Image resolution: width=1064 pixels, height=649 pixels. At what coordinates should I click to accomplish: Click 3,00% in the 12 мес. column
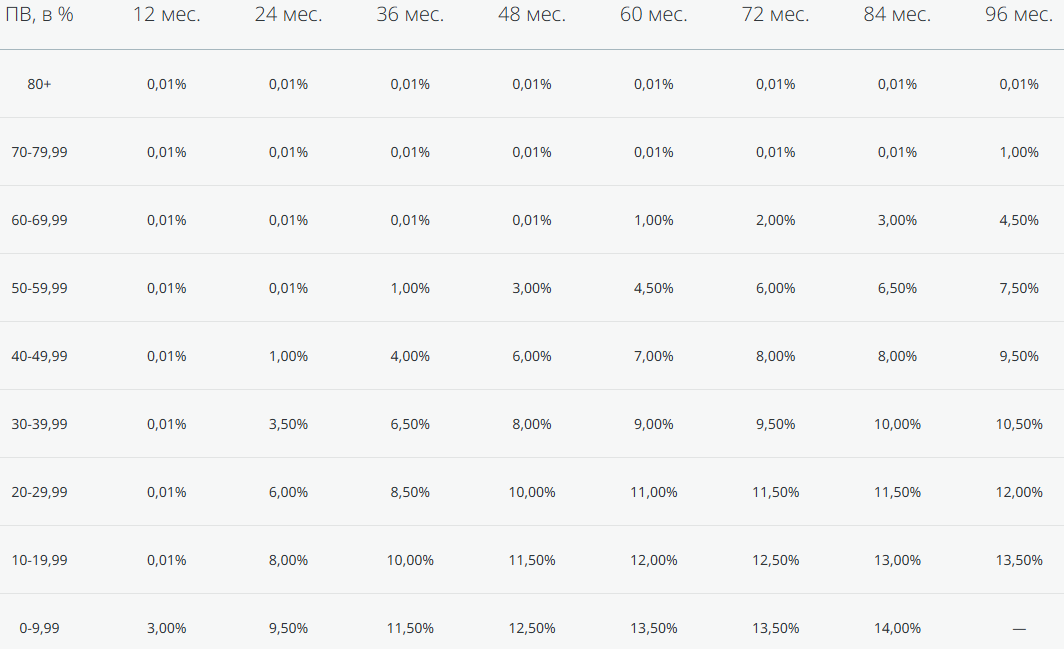pos(167,628)
